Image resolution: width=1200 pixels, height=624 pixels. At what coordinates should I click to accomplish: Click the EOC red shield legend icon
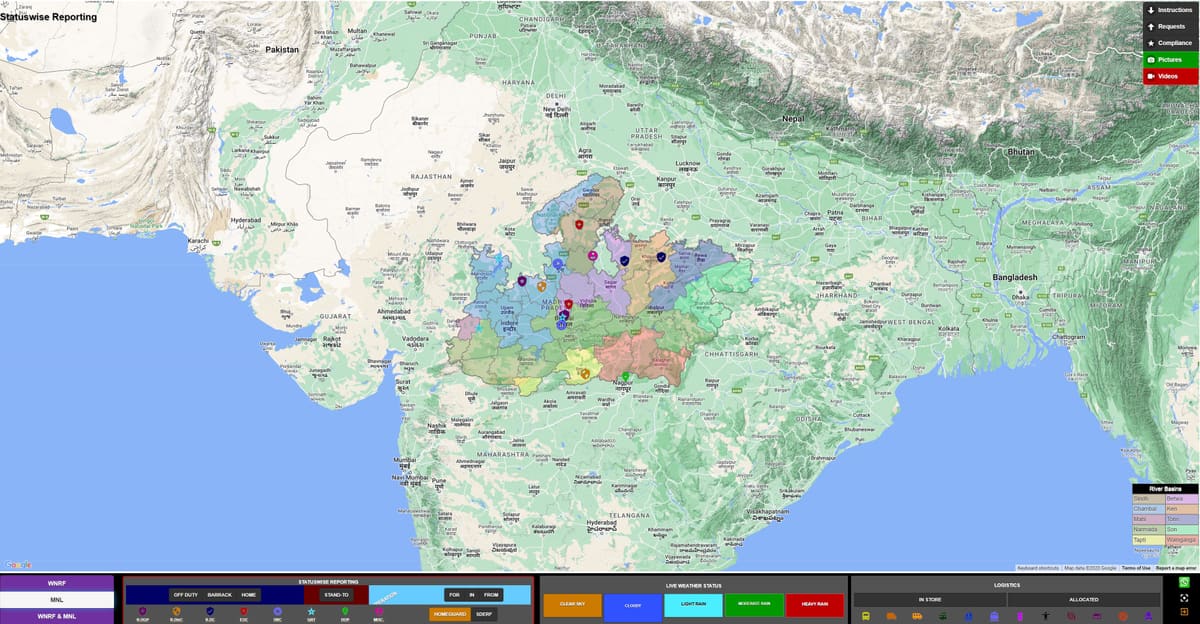pos(244,610)
